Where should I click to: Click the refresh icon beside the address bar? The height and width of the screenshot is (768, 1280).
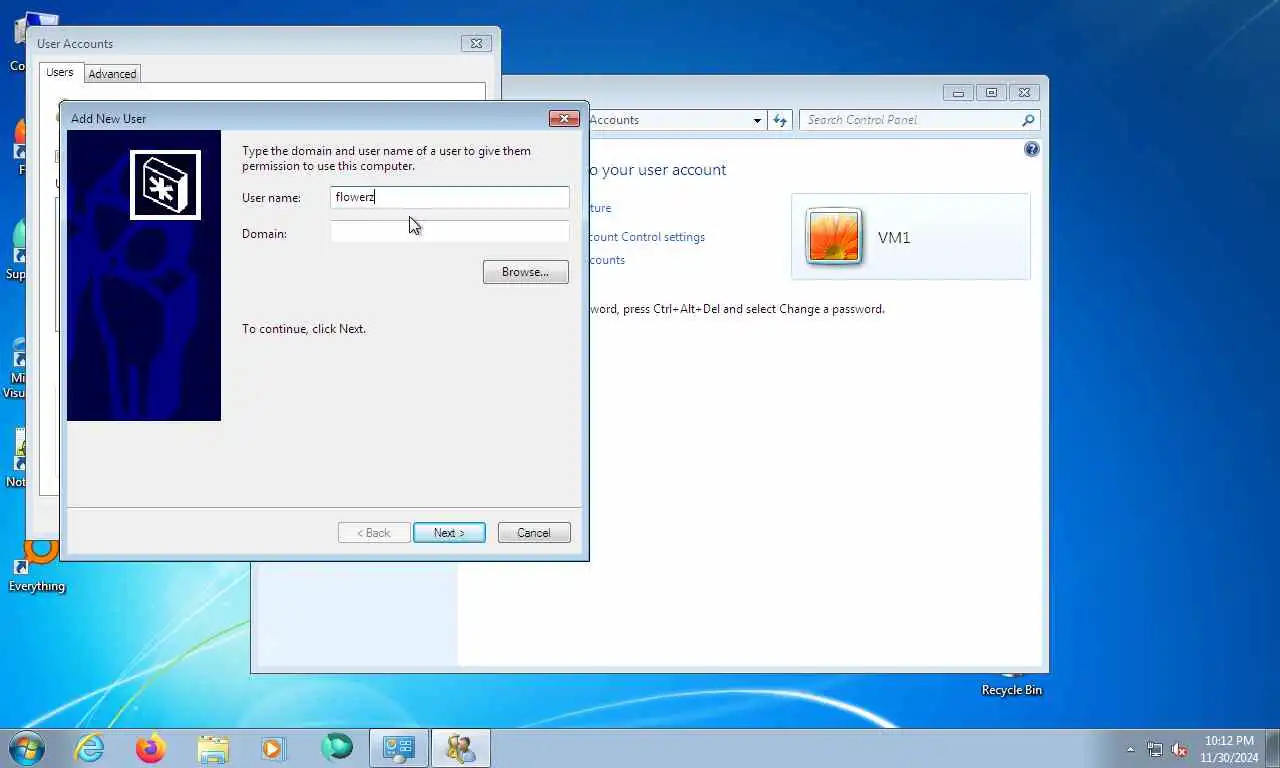click(780, 120)
